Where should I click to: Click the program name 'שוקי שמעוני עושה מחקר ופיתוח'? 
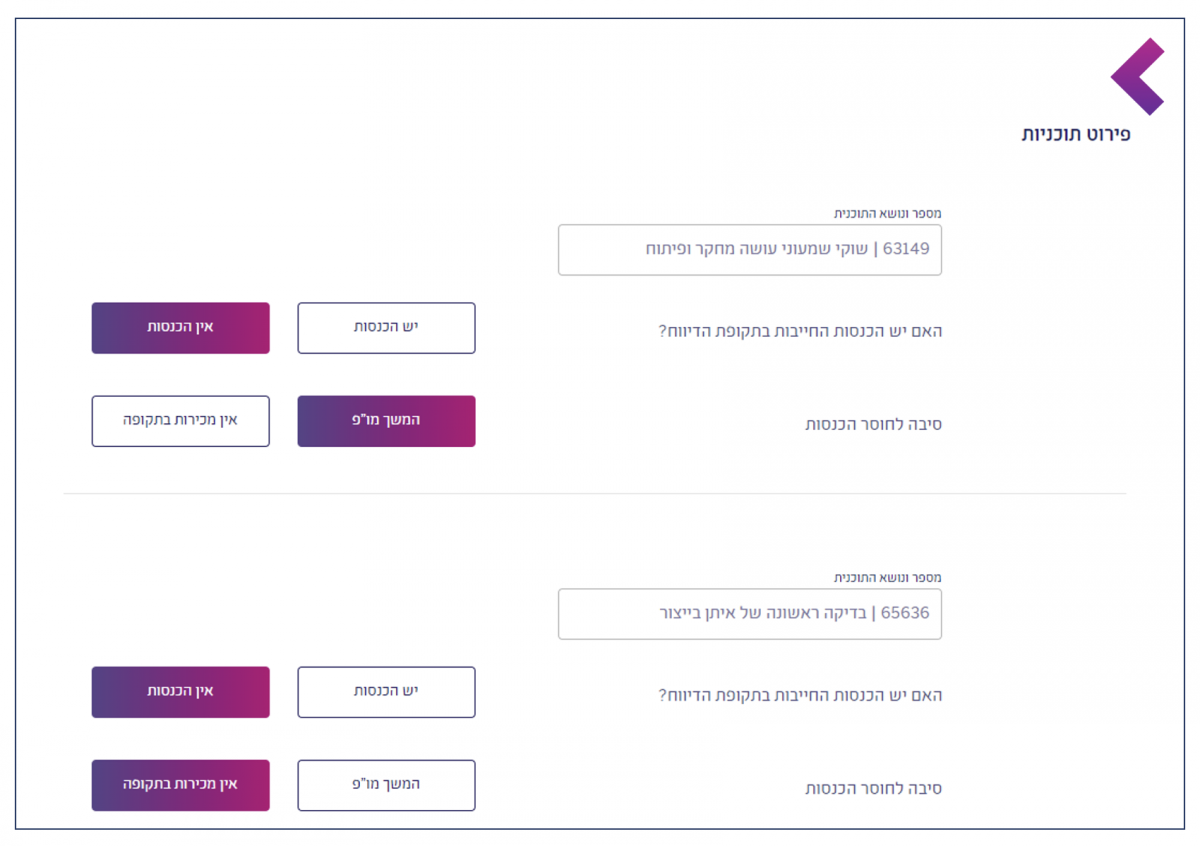[x=758, y=249]
